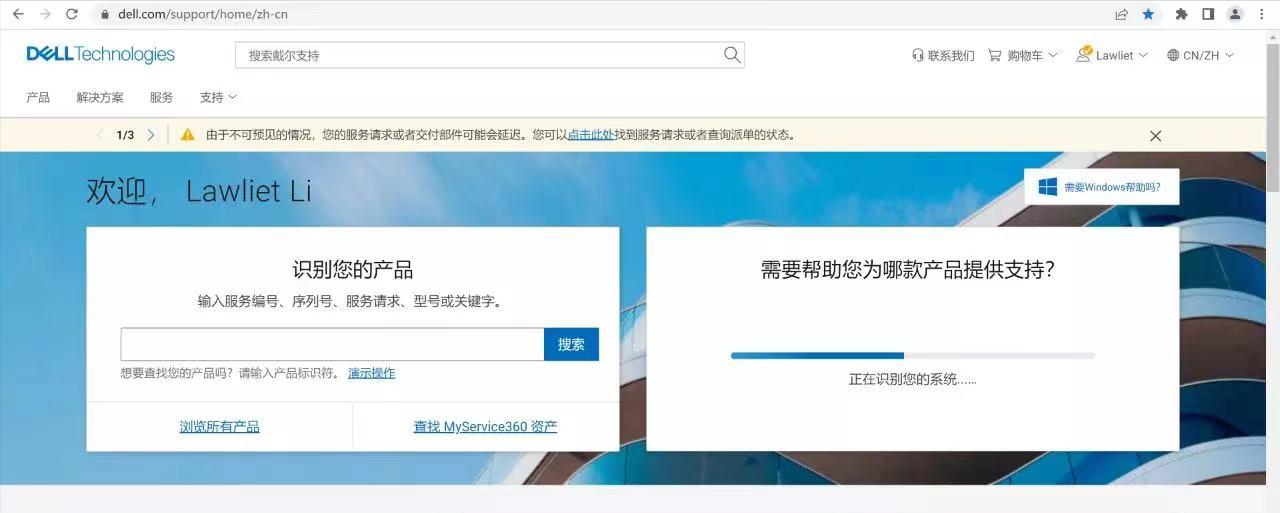Open 查找 MyService360 资产 link
This screenshot has width=1280, height=513.
[x=485, y=427]
